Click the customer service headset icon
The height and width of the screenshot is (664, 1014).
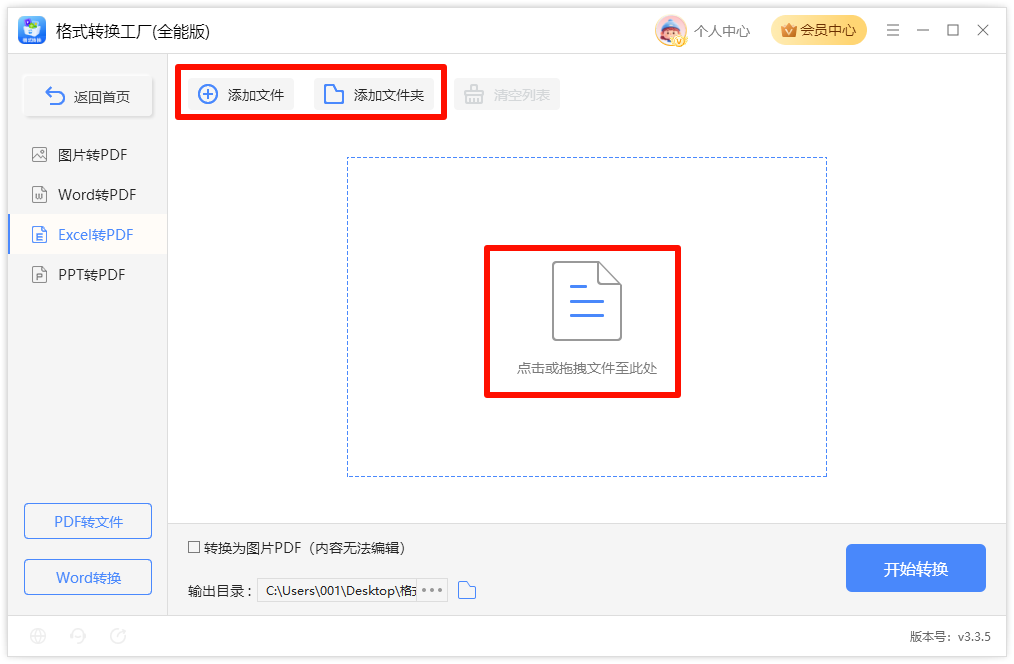pos(78,636)
